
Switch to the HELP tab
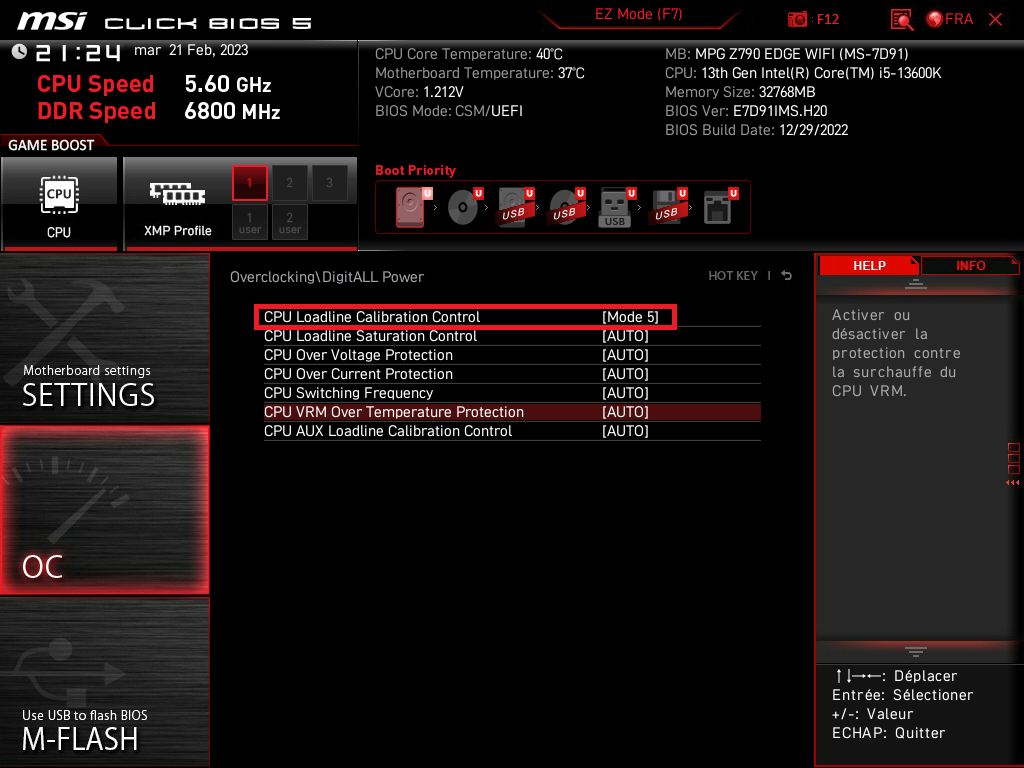pos(869,266)
